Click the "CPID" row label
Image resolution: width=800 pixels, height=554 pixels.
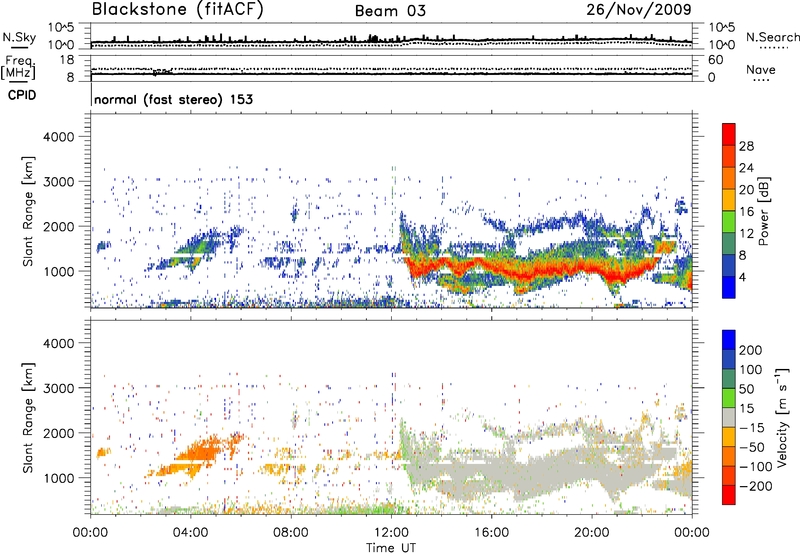(22, 95)
